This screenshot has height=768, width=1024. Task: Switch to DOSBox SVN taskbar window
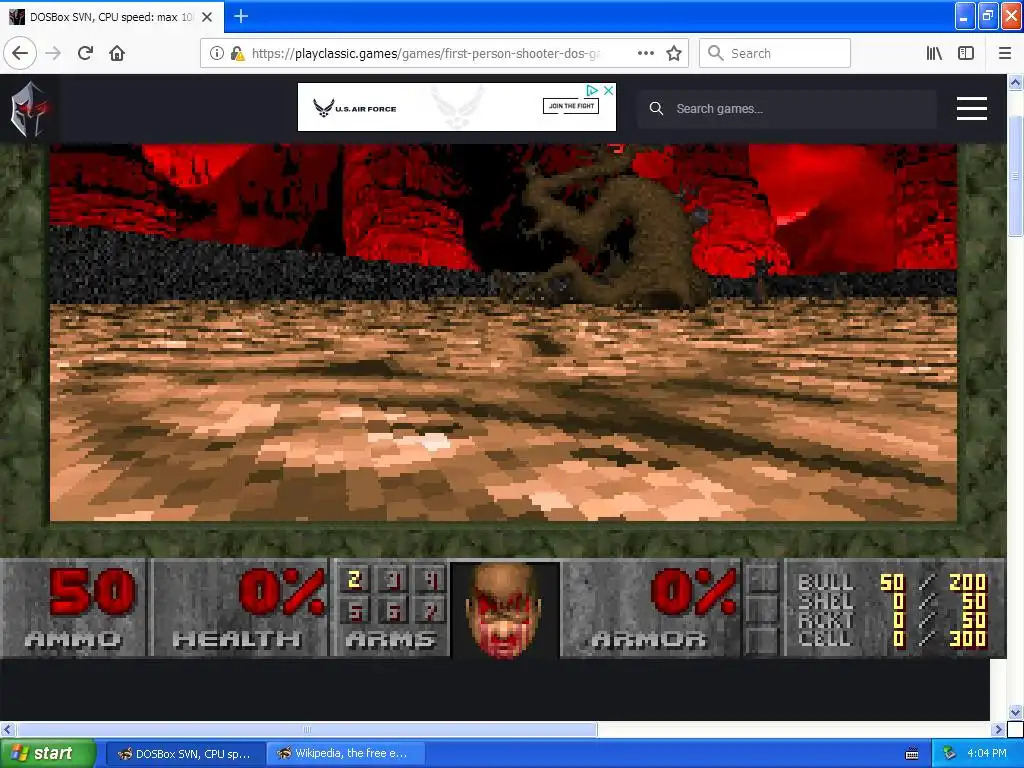point(185,754)
